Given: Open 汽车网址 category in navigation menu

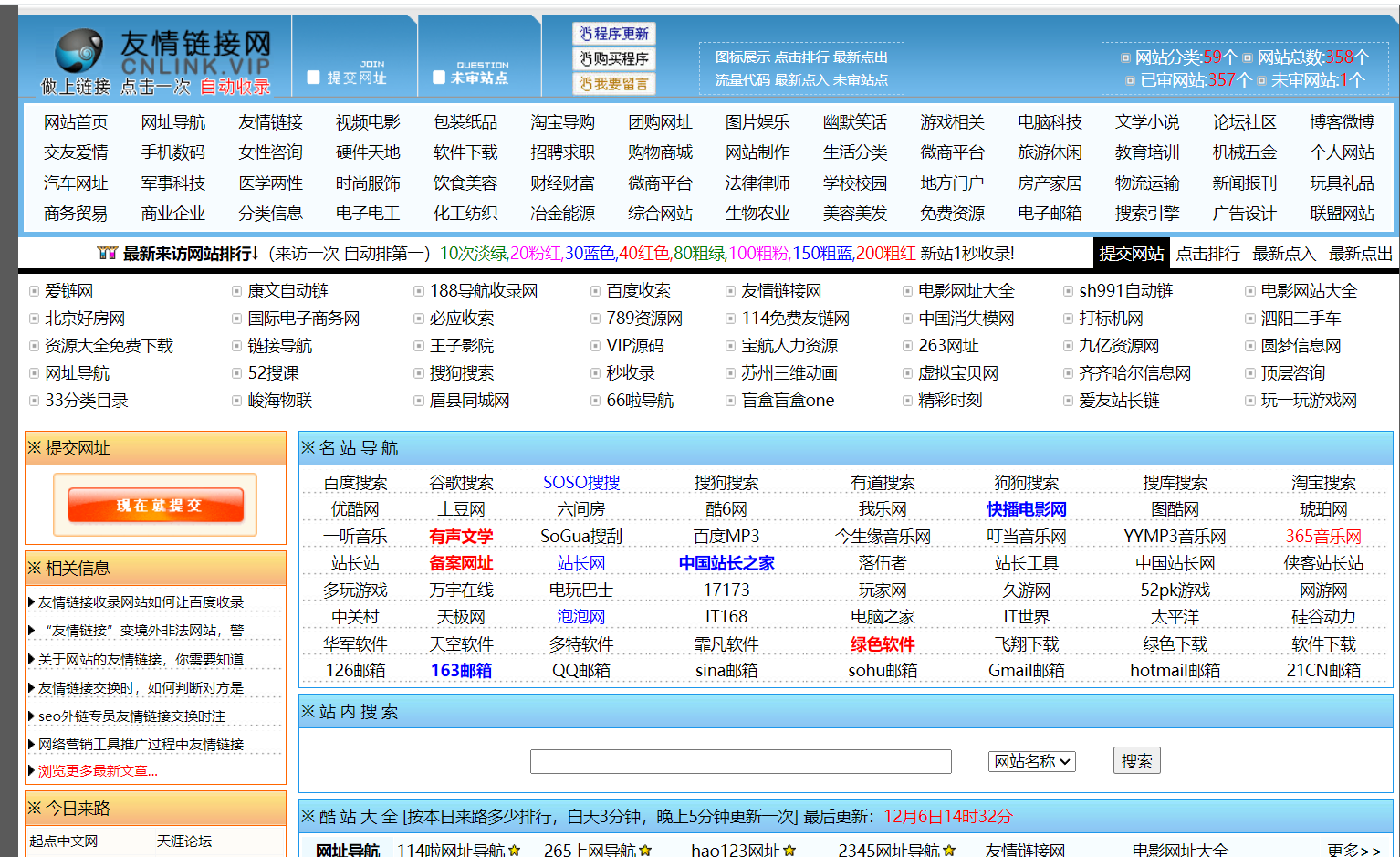Looking at the screenshot, I should coord(76,183).
